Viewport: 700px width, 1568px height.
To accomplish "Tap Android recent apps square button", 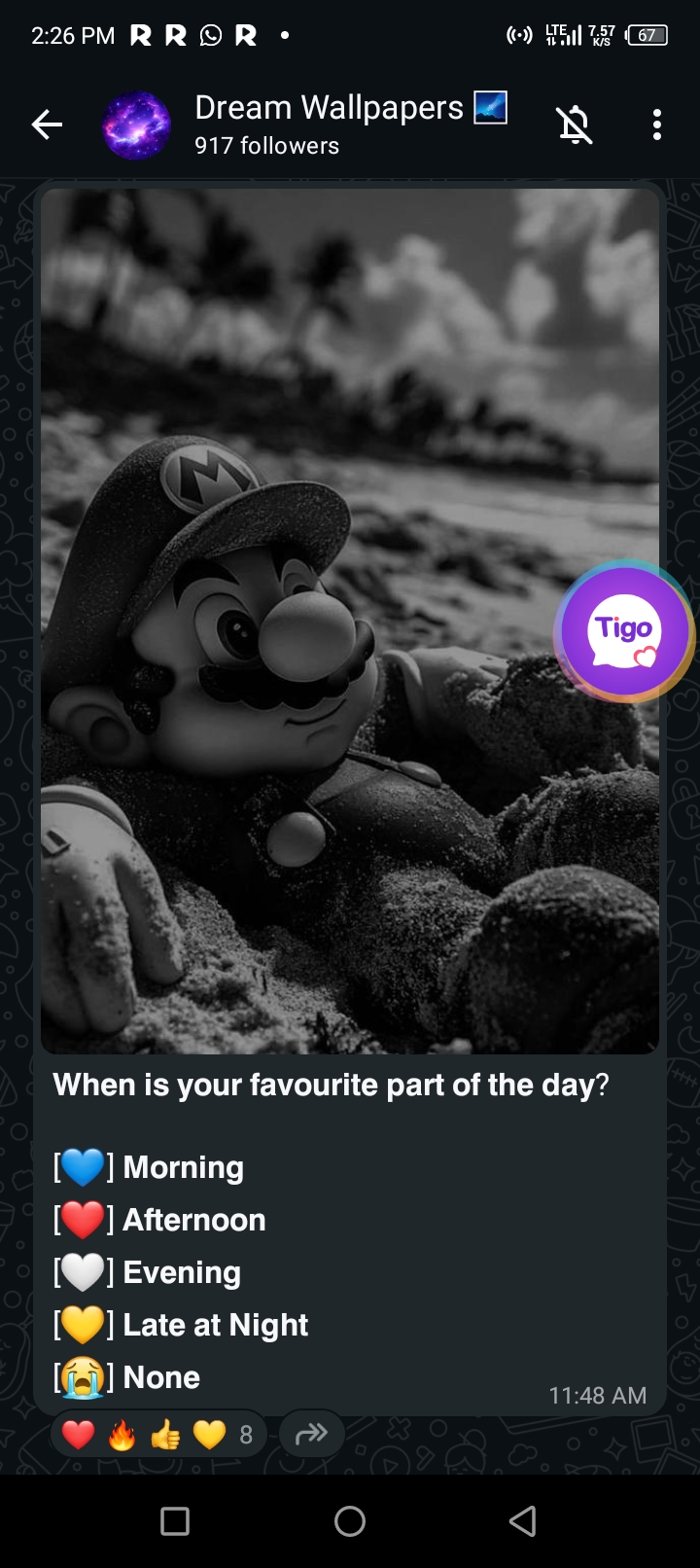I will [x=175, y=1521].
